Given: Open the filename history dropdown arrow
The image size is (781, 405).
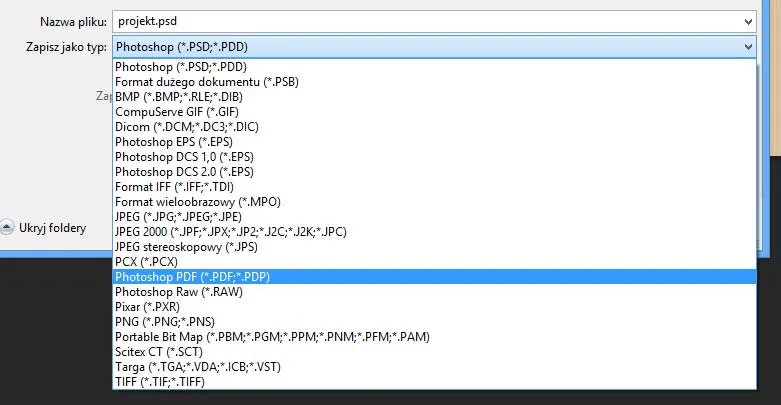Looking at the screenshot, I should pos(748,22).
